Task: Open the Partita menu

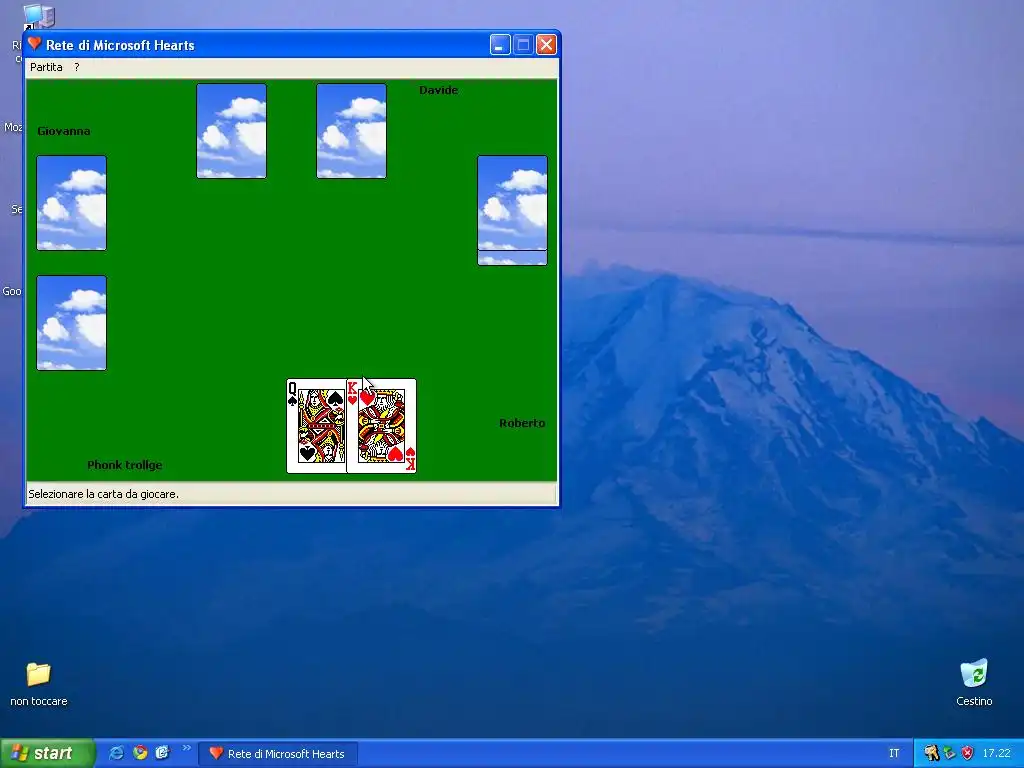Action: pyautogui.click(x=46, y=67)
